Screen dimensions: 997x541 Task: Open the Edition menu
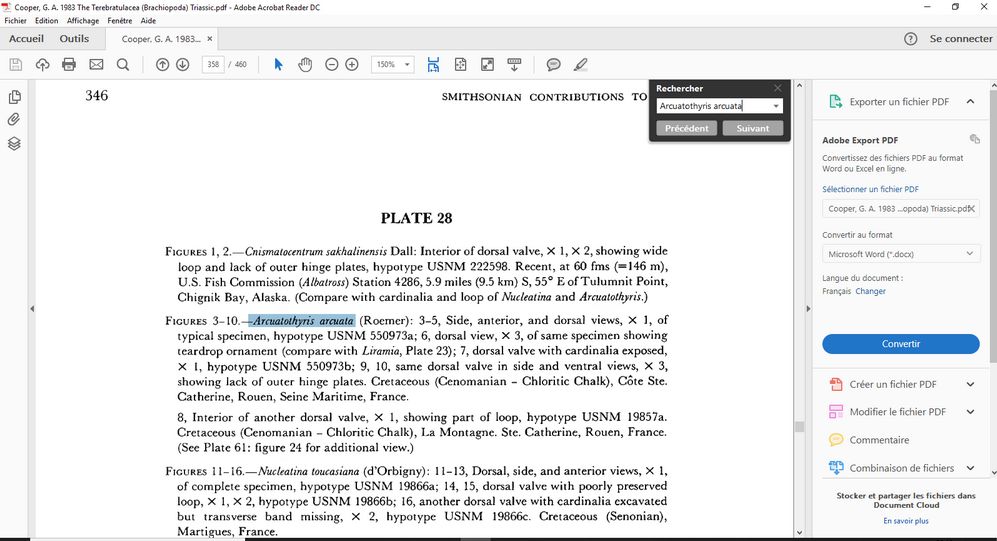pyautogui.click(x=46, y=20)
